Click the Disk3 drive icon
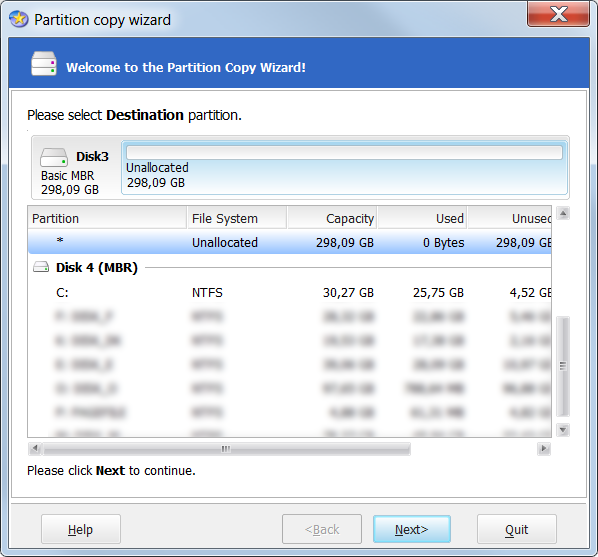The height and width of the screenshot is (557, 598). click(54, 157)
